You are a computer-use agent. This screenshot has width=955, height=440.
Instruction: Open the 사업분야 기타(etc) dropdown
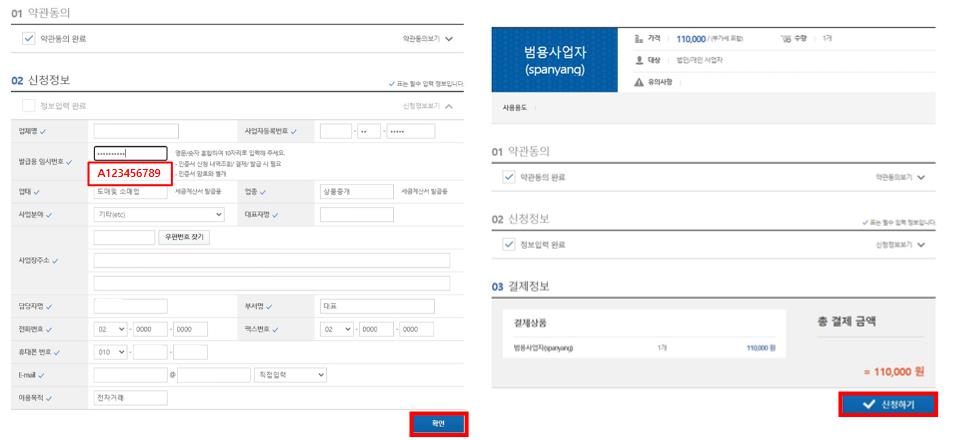tap(159, 214)
